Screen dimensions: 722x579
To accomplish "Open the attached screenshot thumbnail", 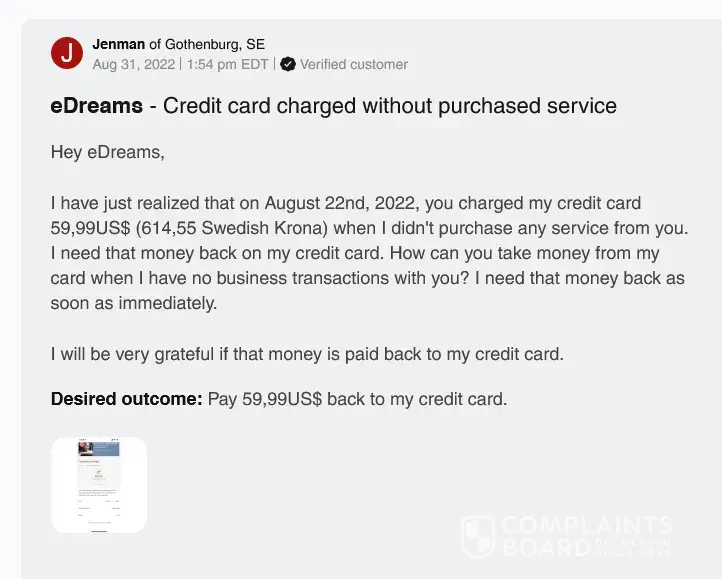I will [99, 485].
